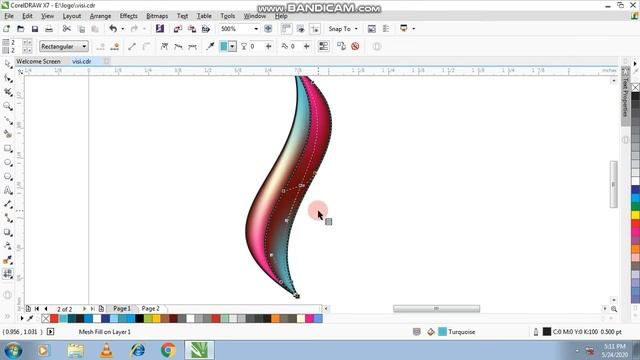Expand the Undo history dropdown arrow
This screenshot has height=360, width=640.
point(122,29)
